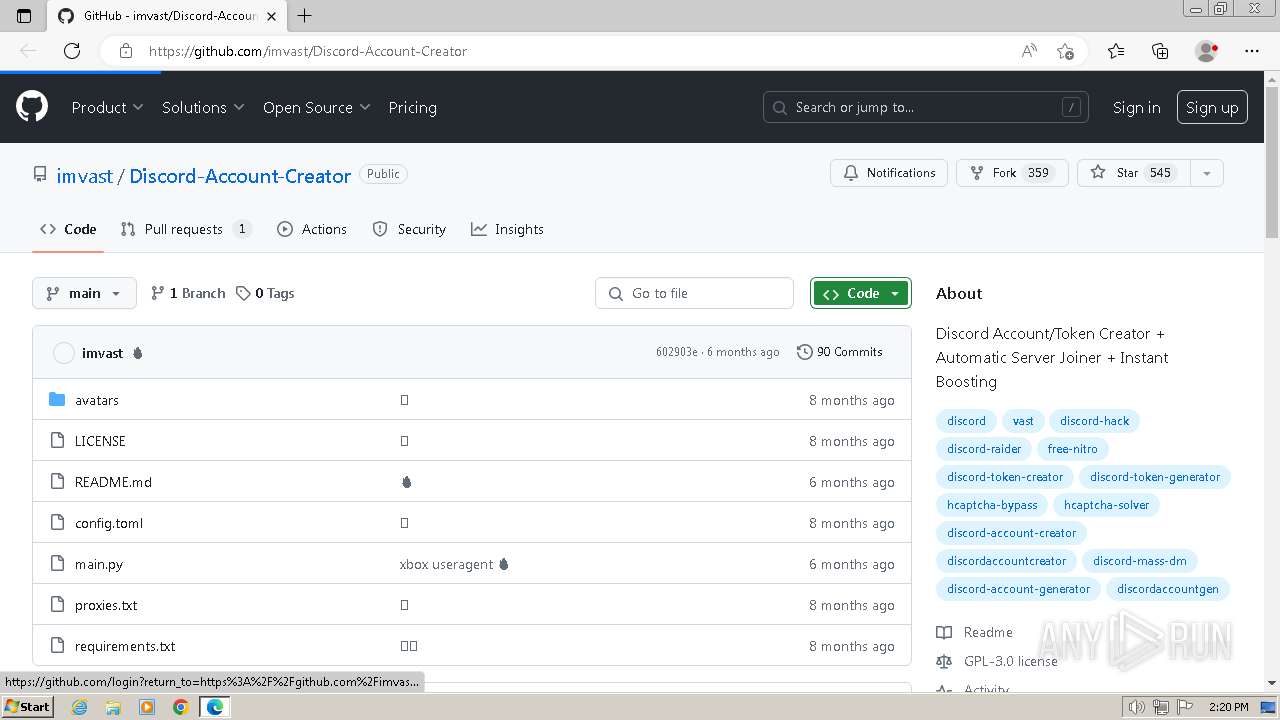1280x720 pixels.
Task: Open the imvast owner link
Action: tap(84, 175)
